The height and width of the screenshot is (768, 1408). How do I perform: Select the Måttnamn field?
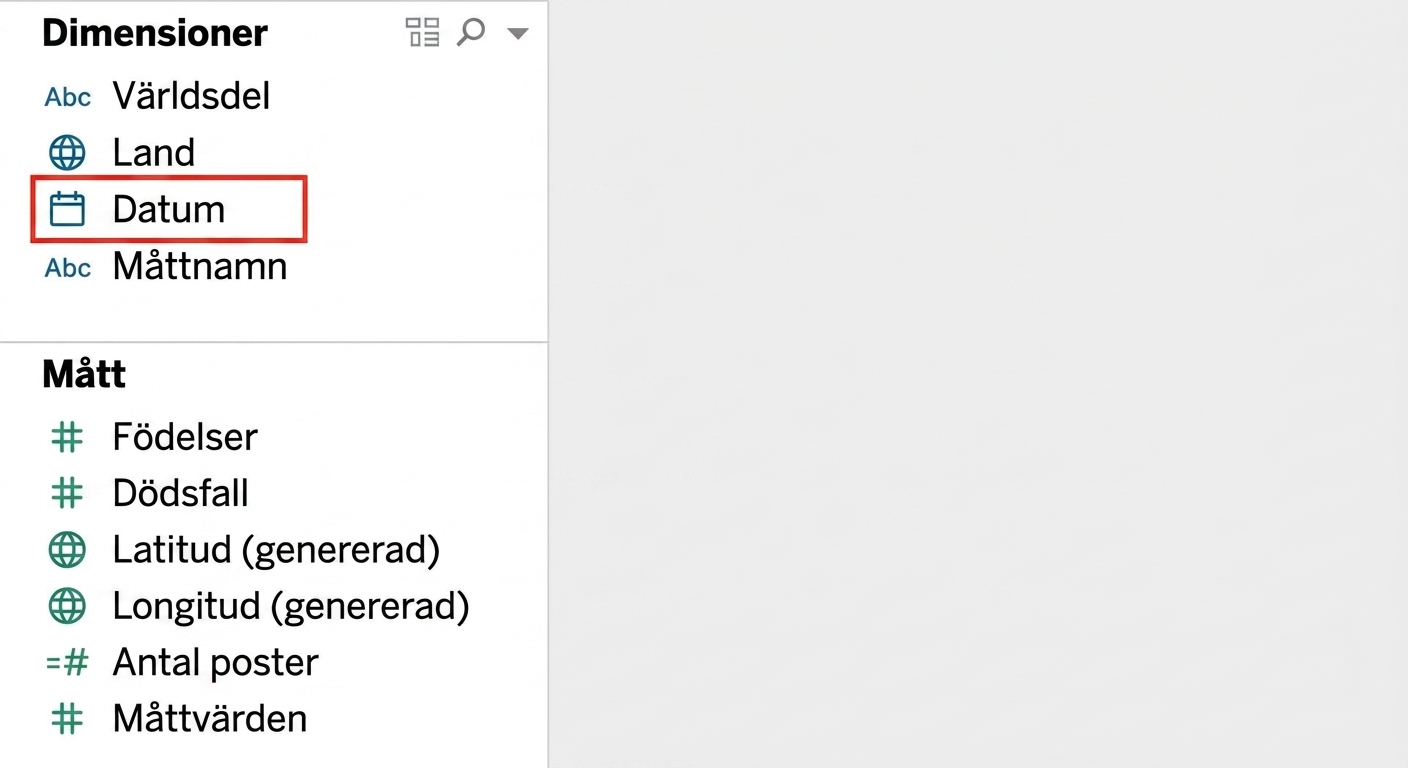coord(200,267)
